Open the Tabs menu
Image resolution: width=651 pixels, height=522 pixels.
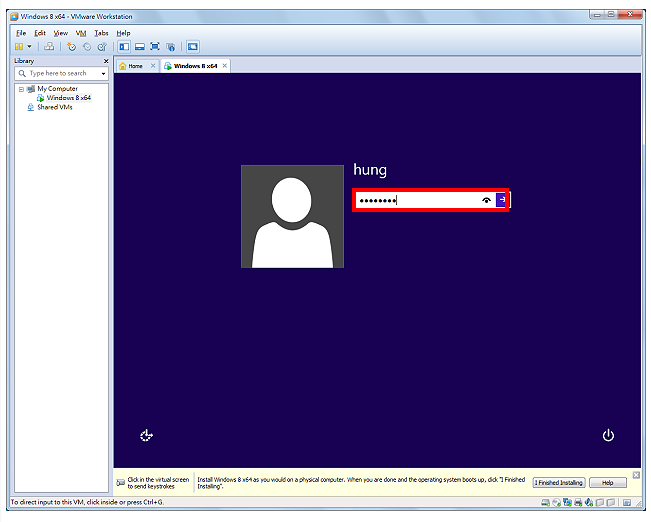[x=101, y=33]
